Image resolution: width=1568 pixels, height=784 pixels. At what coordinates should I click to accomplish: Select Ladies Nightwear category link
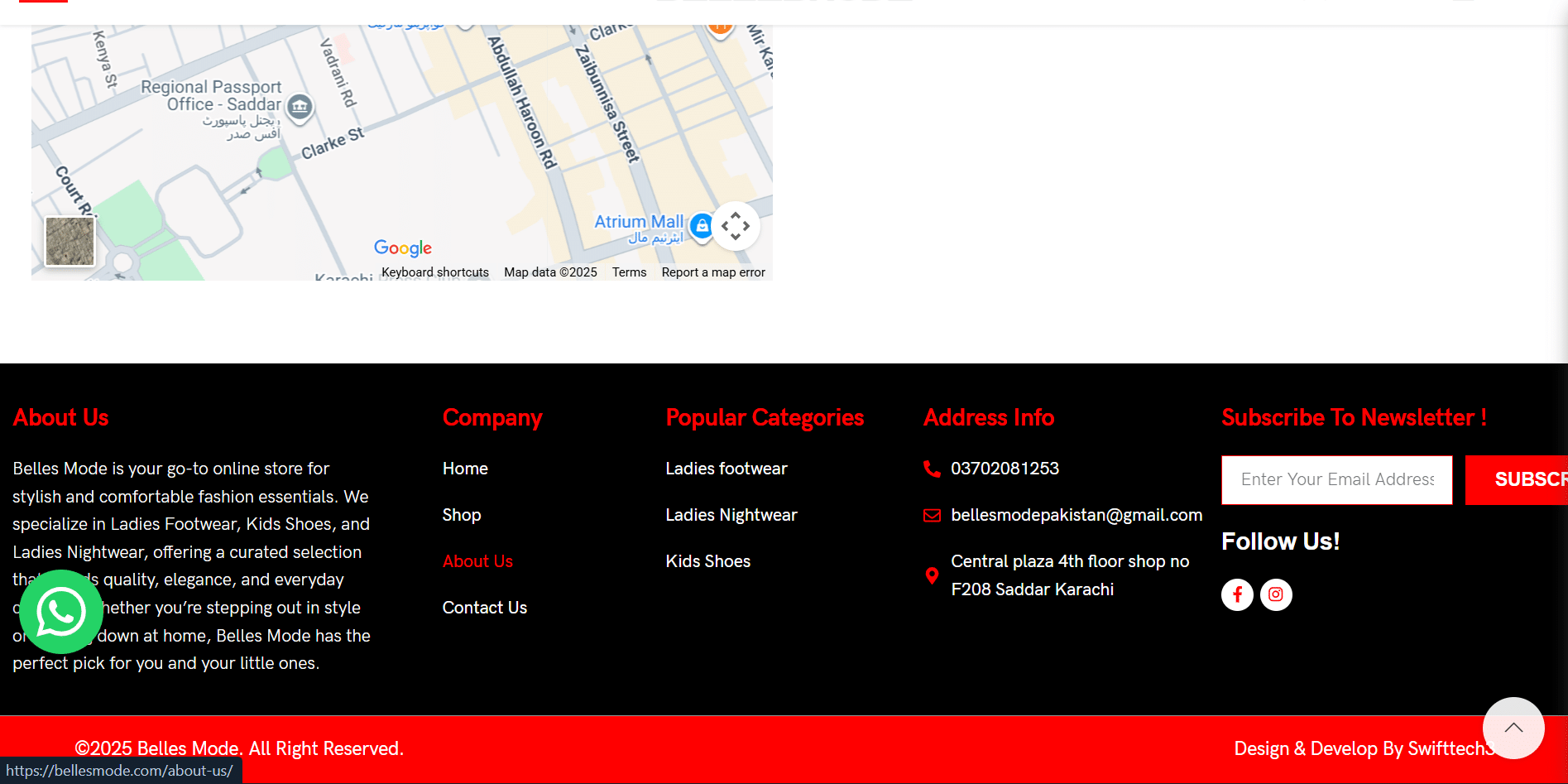[x=731, y=515]
